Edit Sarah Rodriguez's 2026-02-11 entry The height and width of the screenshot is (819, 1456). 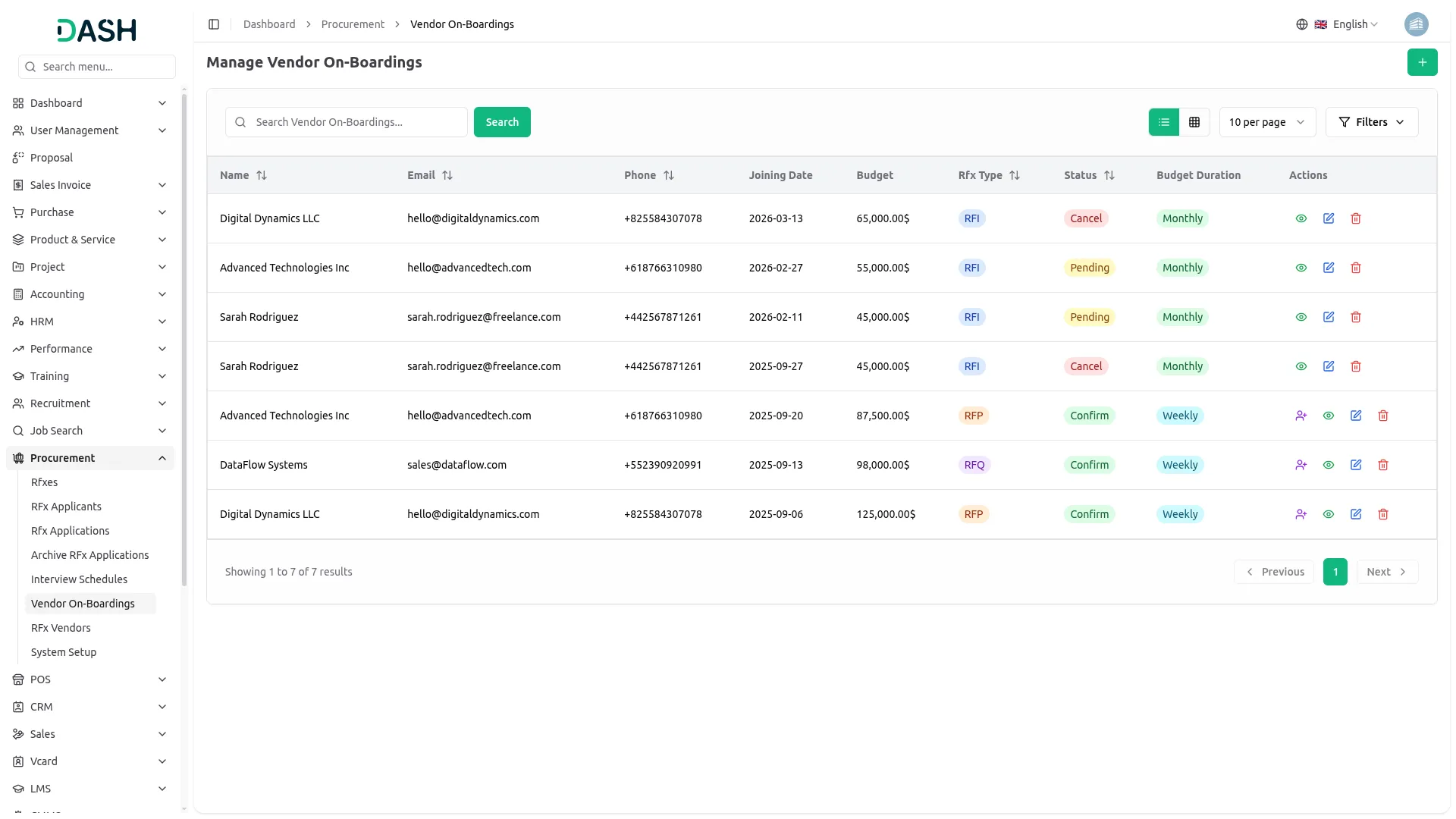click(x=1329, y=317)
